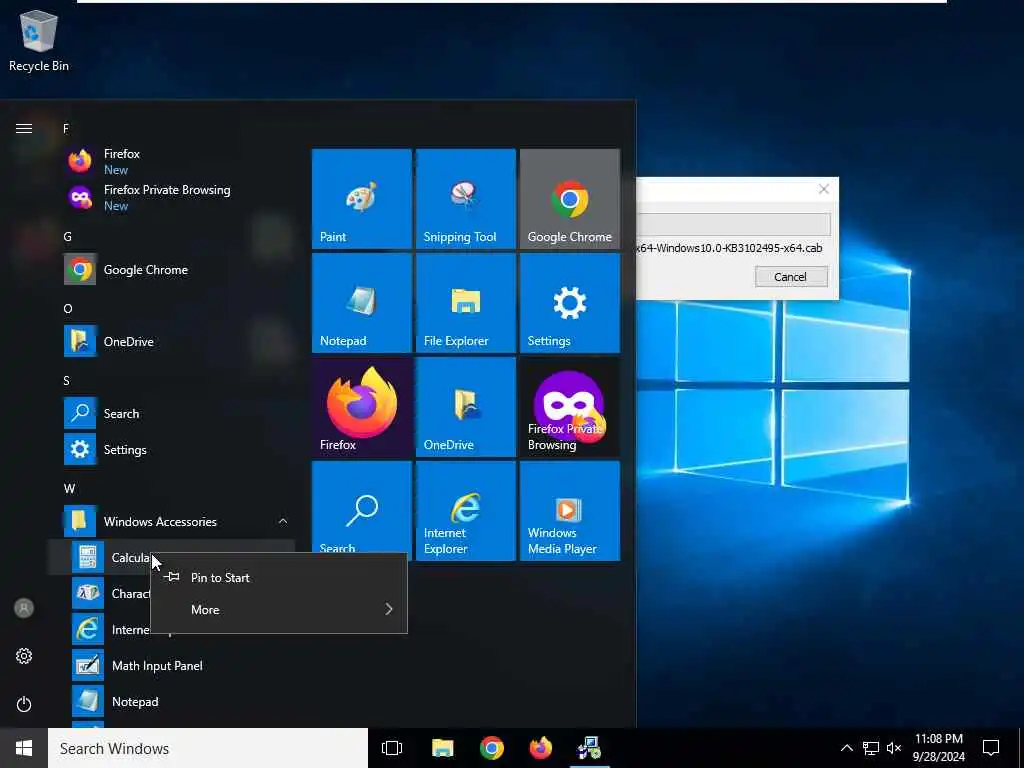Expand the Start hamburger menu

tap(24, 129)
